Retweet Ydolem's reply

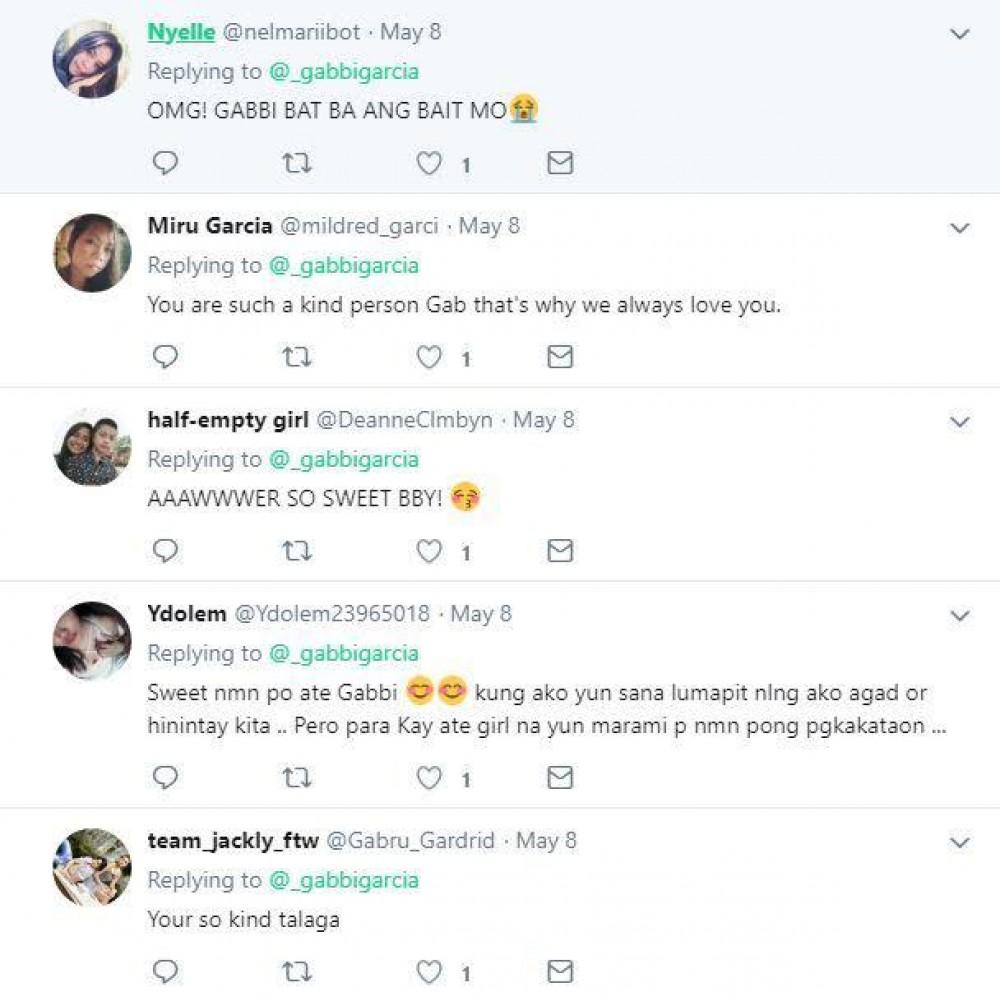(x=297, y=777)
